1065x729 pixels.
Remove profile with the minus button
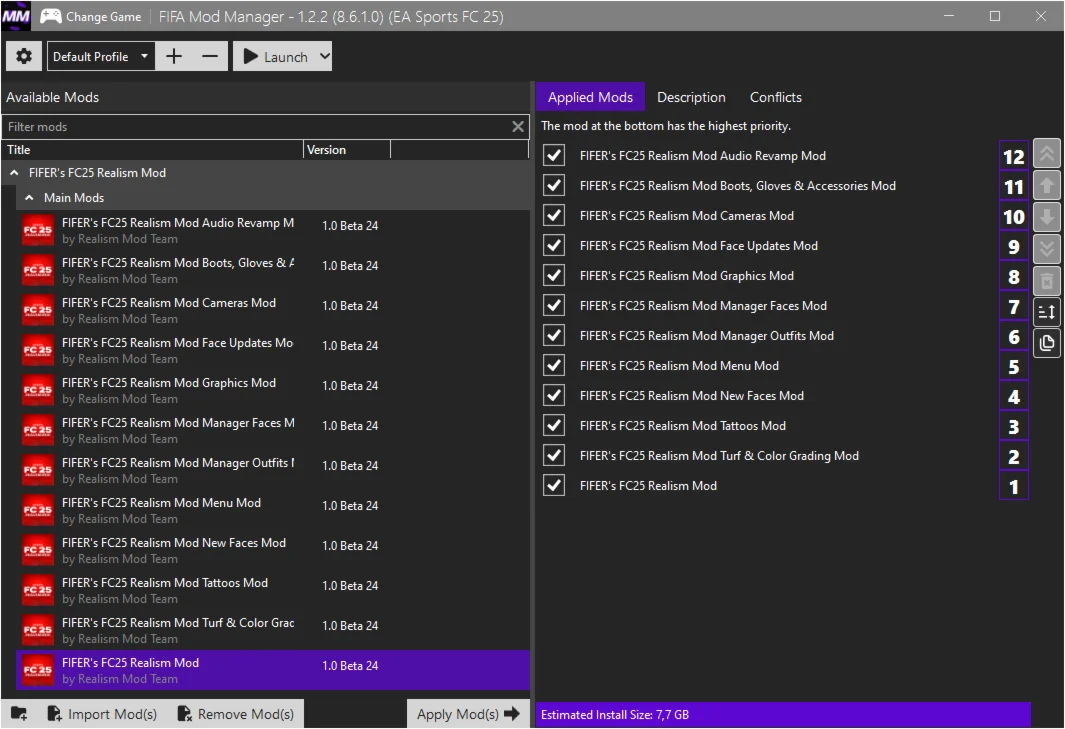[x=210, y=56]
